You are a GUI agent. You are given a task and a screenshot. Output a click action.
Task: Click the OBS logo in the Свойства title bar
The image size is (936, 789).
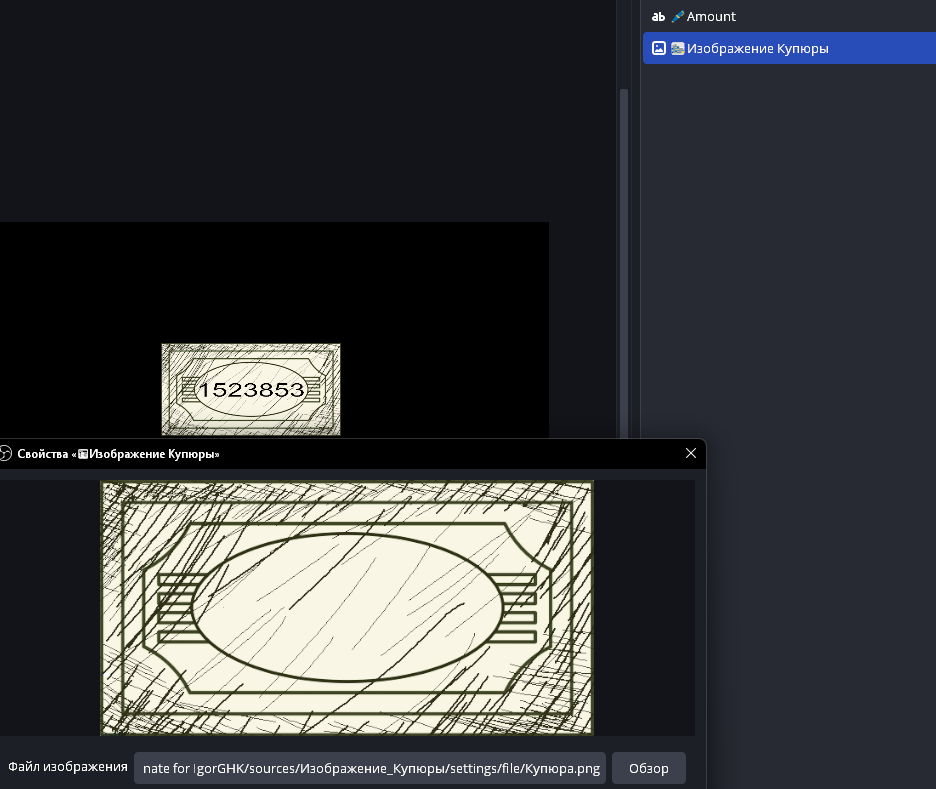(x=5, y=454)
